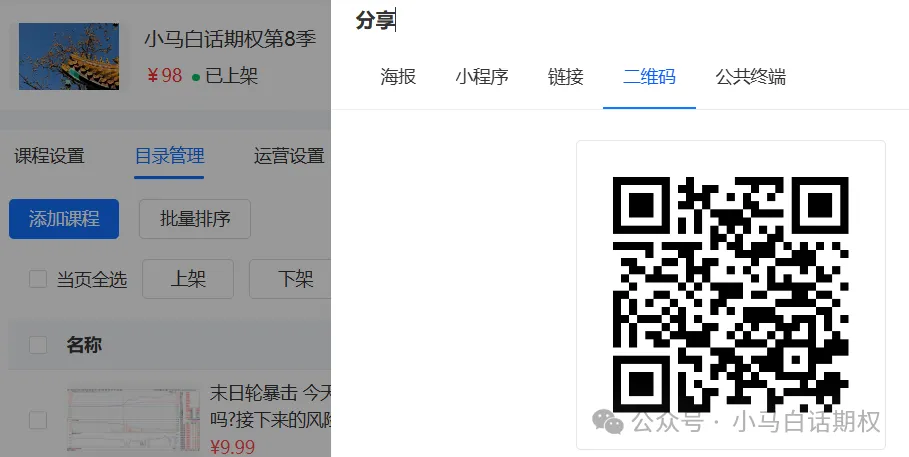Go to the 课程设置 tab
The width and height of the screenshot is (909, 457).
(49, 156)
